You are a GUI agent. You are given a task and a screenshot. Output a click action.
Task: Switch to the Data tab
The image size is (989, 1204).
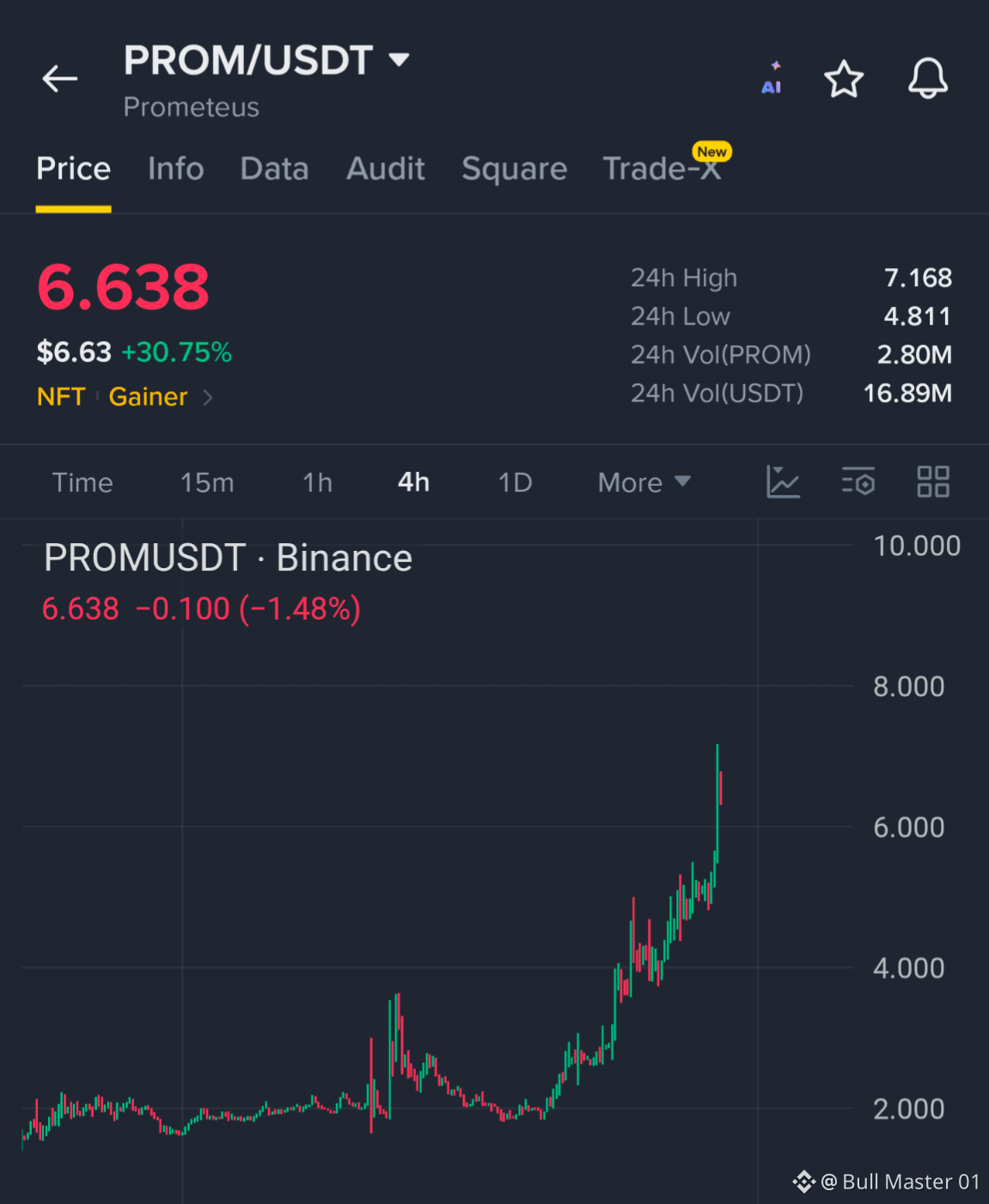click(274, 168)
